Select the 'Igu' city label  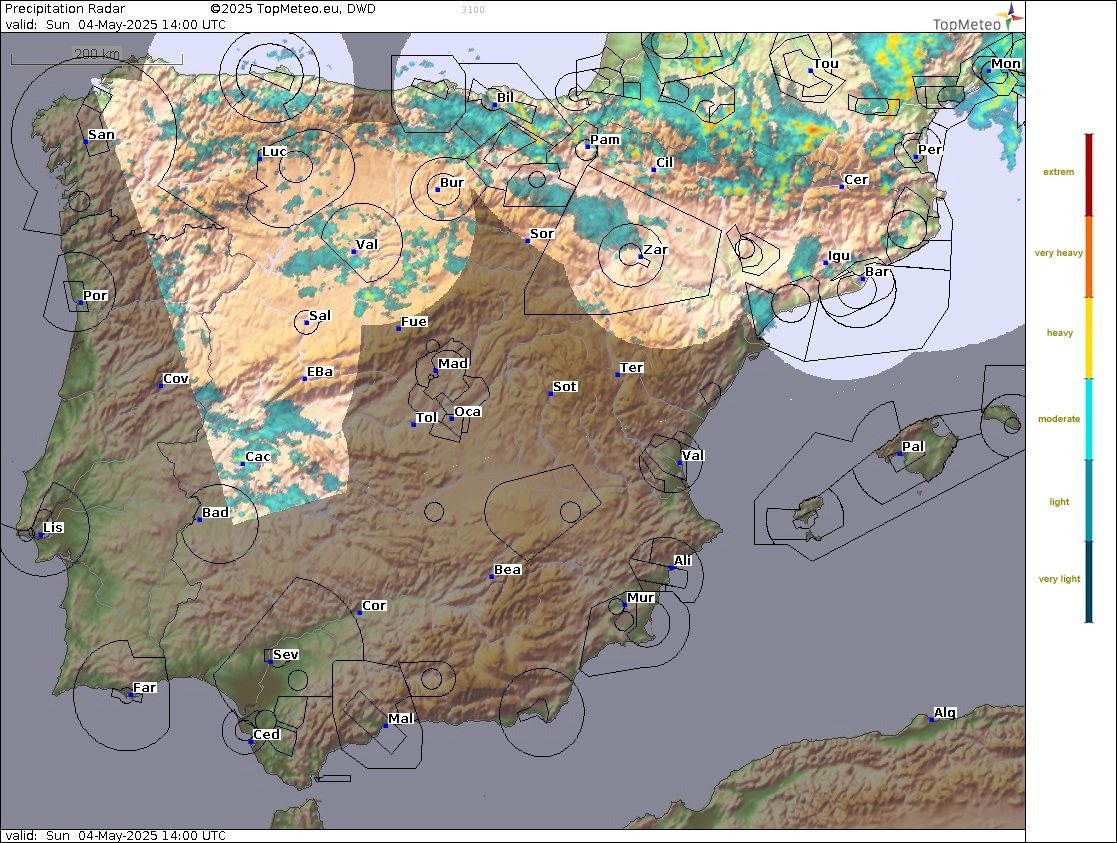tap(838, 256)
